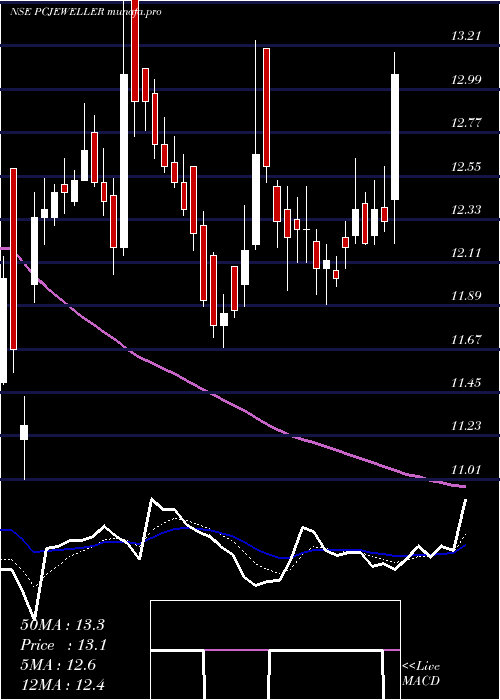
Task: Click the 12.33 price axis label
Action: pos(466,209)
